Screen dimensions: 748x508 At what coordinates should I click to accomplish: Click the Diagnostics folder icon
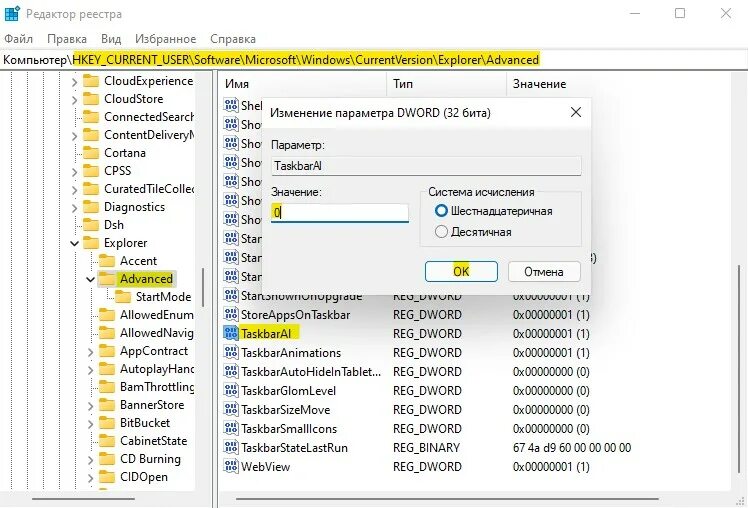(91, 207)
